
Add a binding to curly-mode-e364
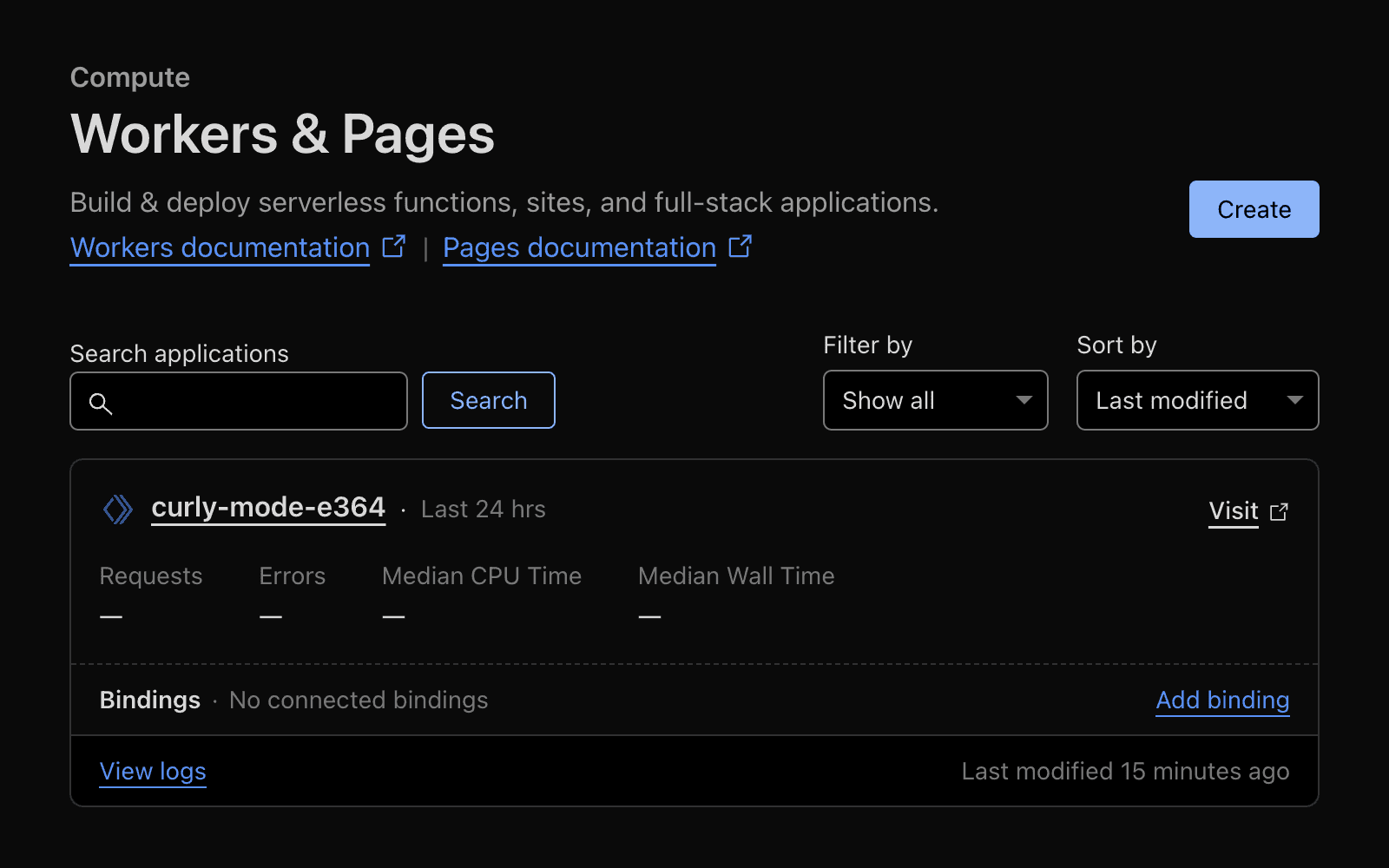click(1221, 700)
